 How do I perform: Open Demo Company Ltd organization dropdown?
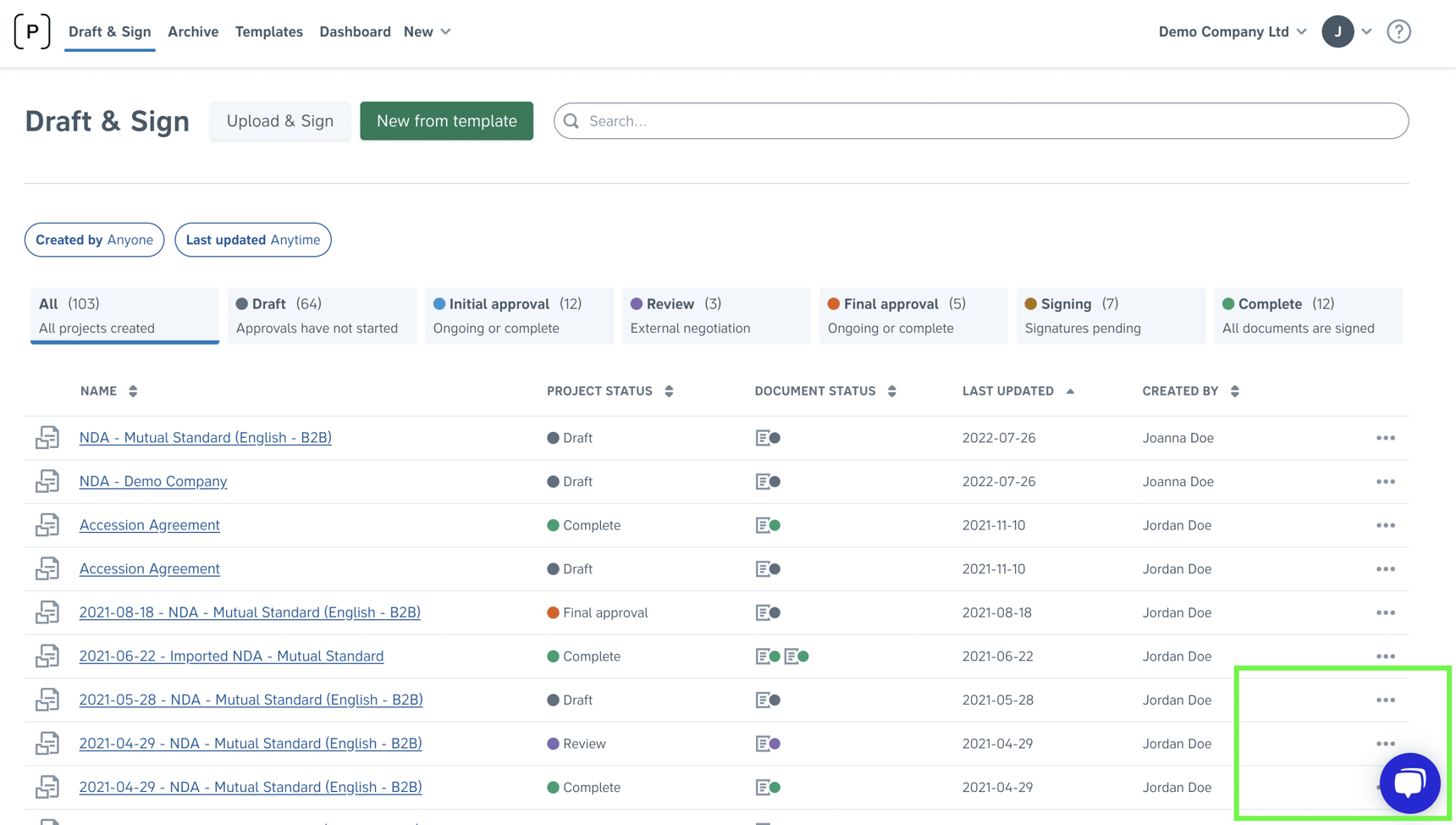tap(1232, 31)
